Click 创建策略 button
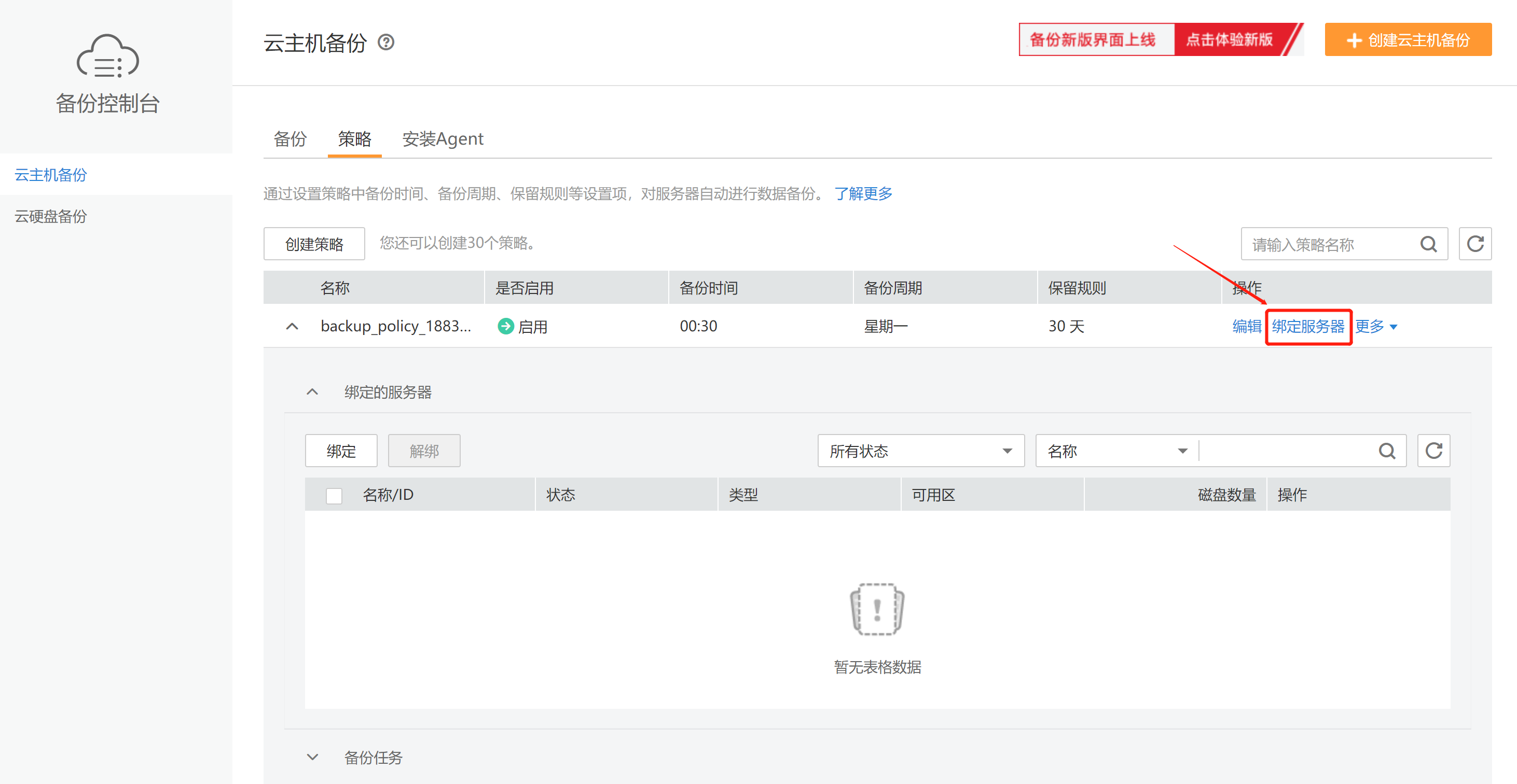 (314, 244)
